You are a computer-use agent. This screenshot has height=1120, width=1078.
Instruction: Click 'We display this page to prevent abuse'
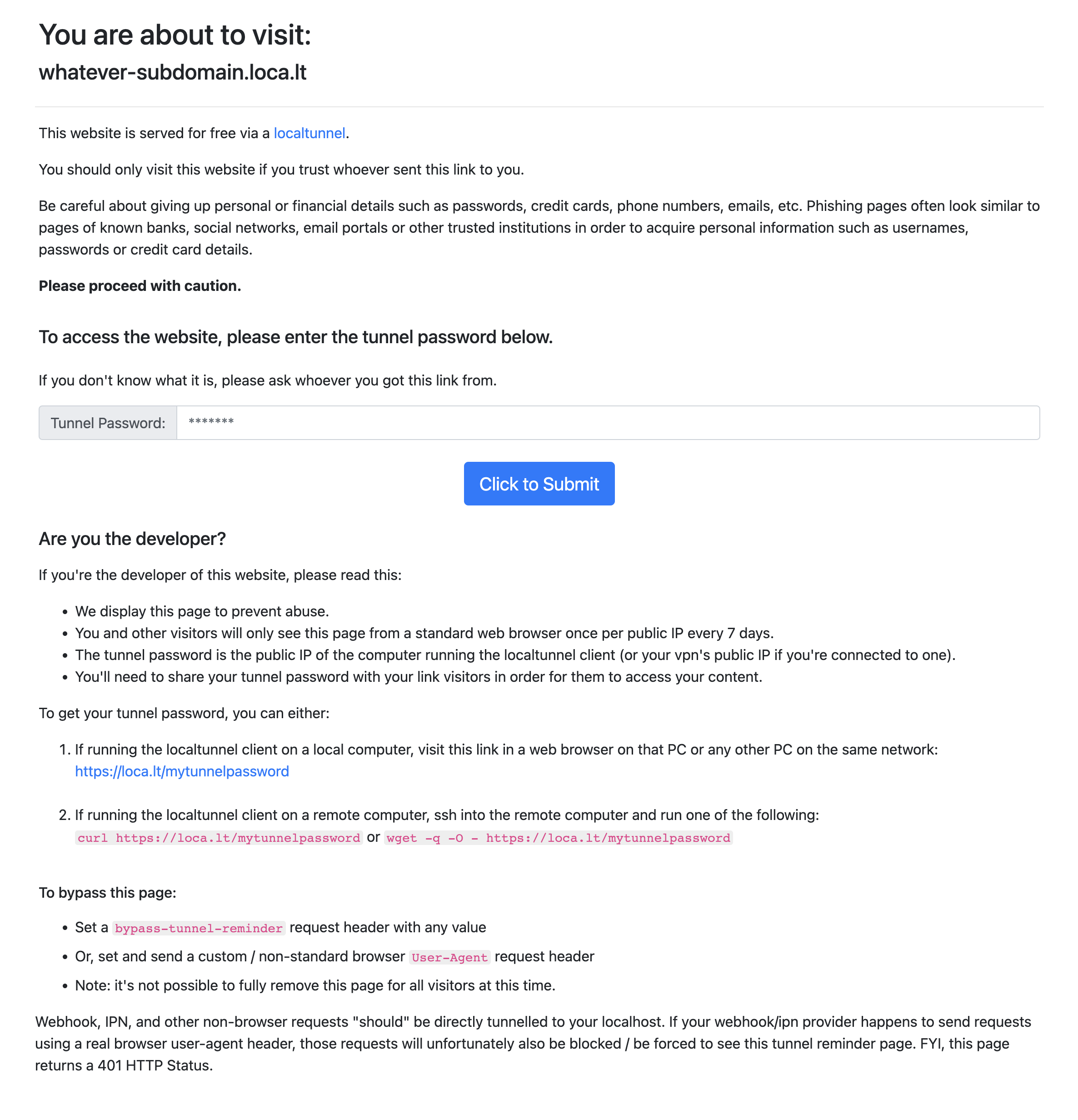pyautogui.click(x=202, y=611)
